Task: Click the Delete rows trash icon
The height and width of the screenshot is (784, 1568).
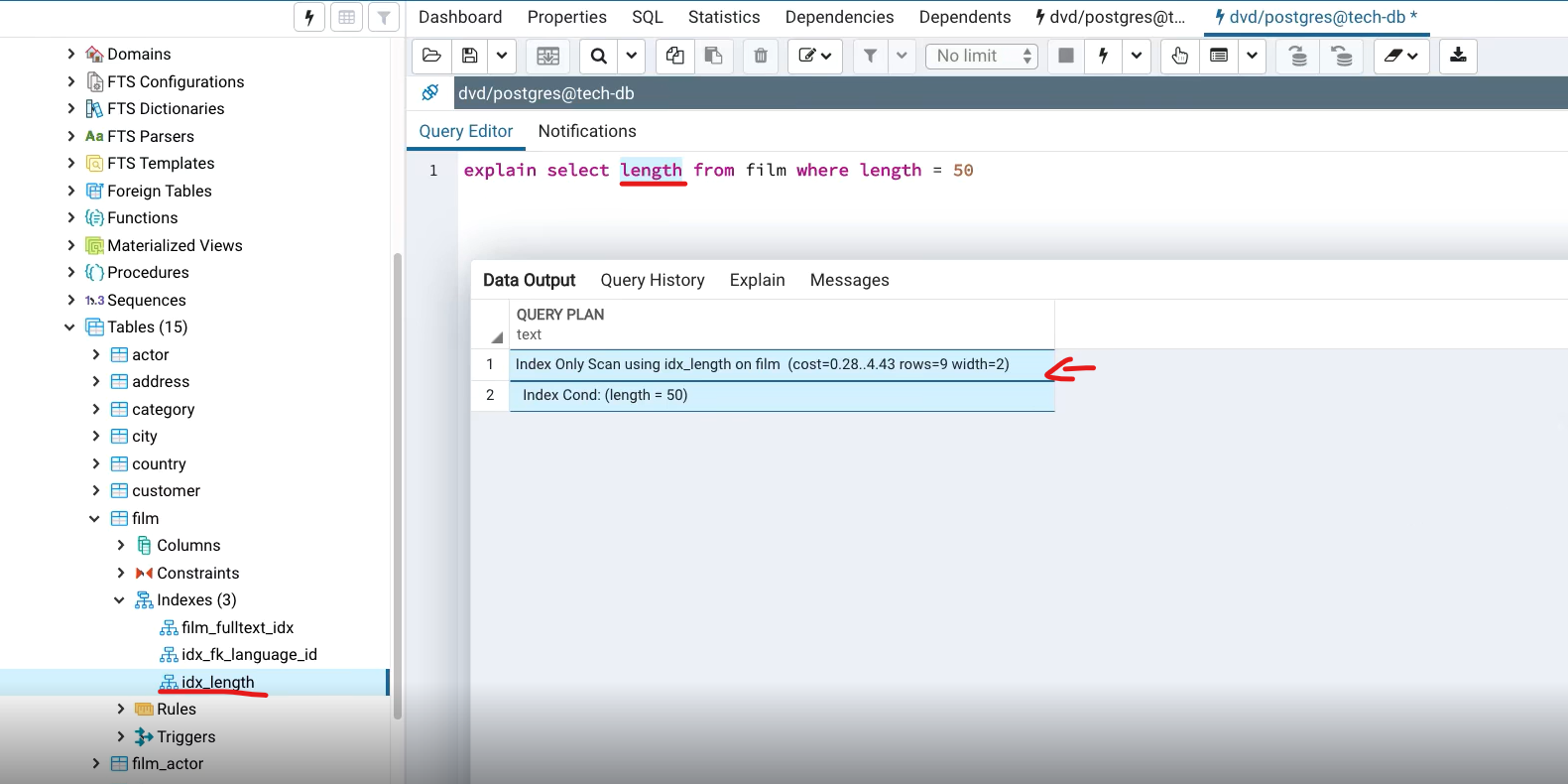Action: [761, 56]
